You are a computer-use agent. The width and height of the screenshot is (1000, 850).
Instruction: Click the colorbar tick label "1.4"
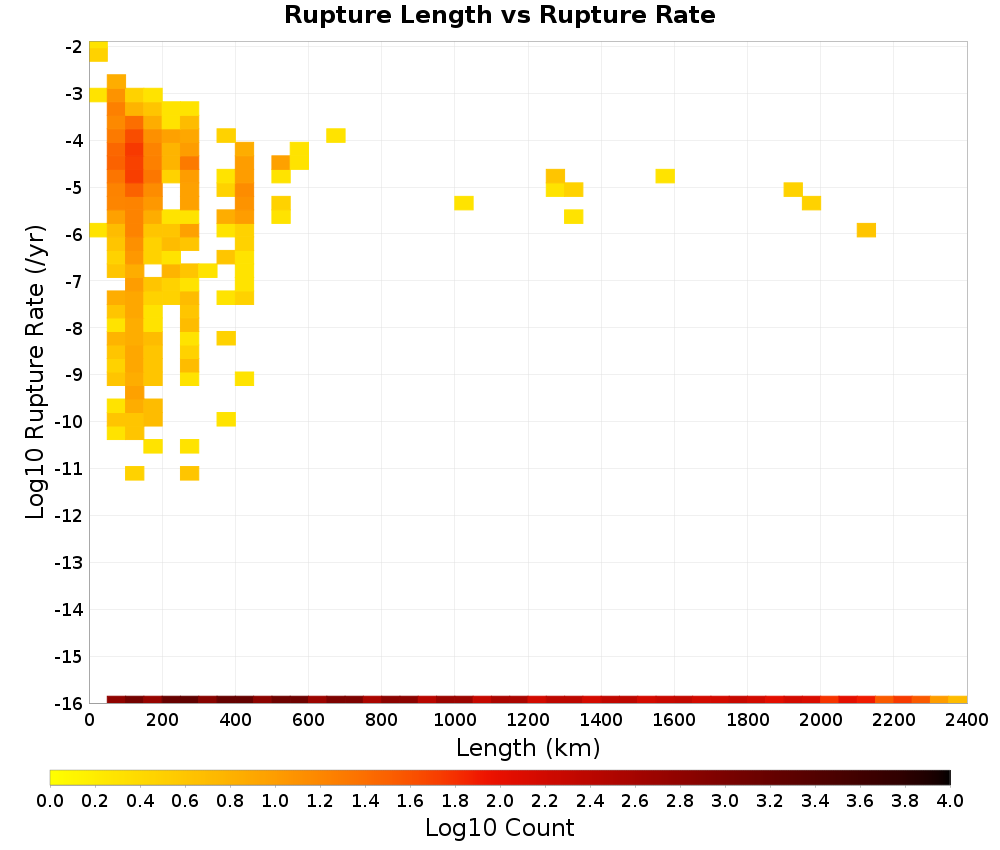tap(365, 801)
